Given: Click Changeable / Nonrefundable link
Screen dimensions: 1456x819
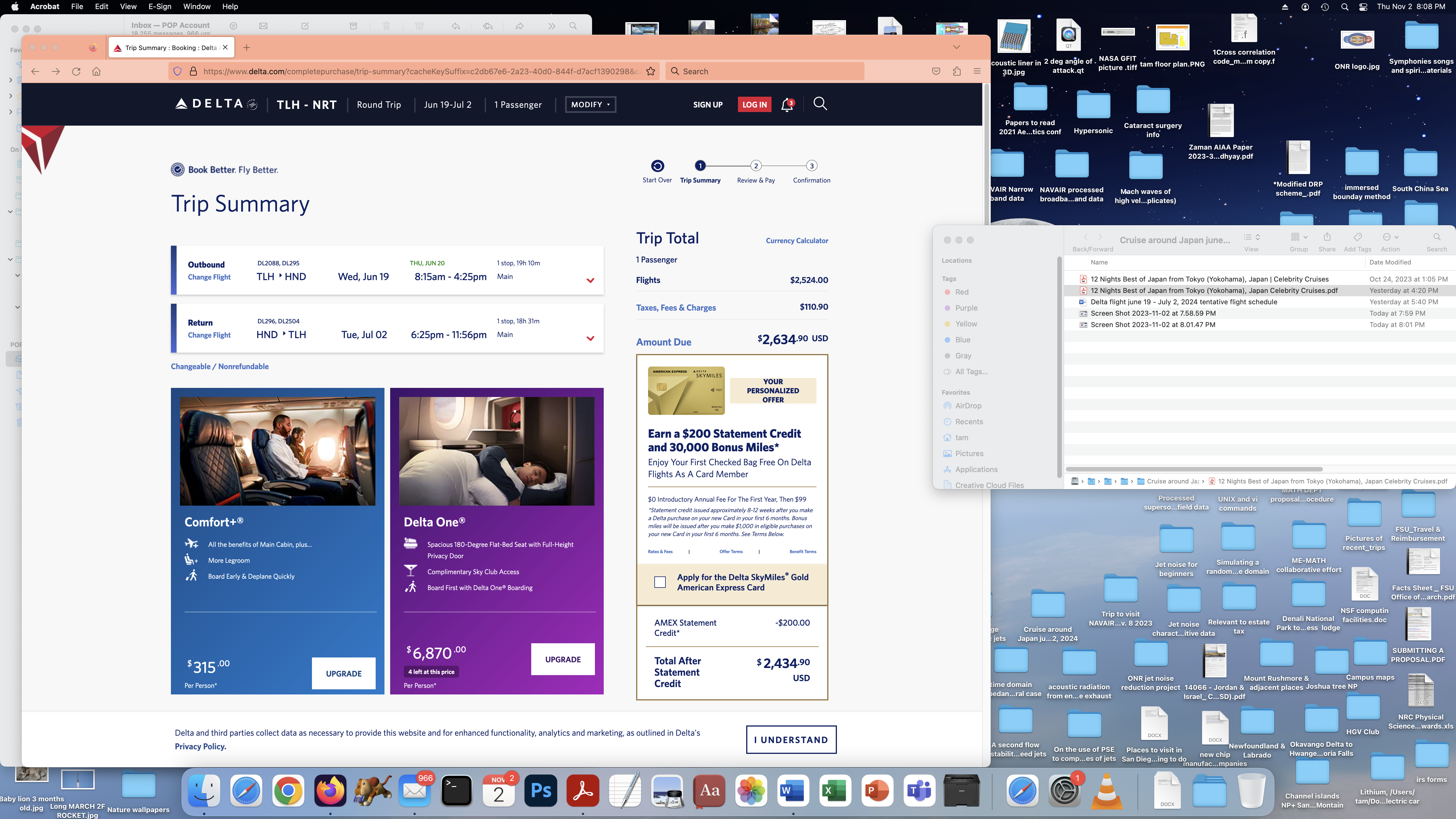Looking at the screenshot, I should (x=219, y=366).
